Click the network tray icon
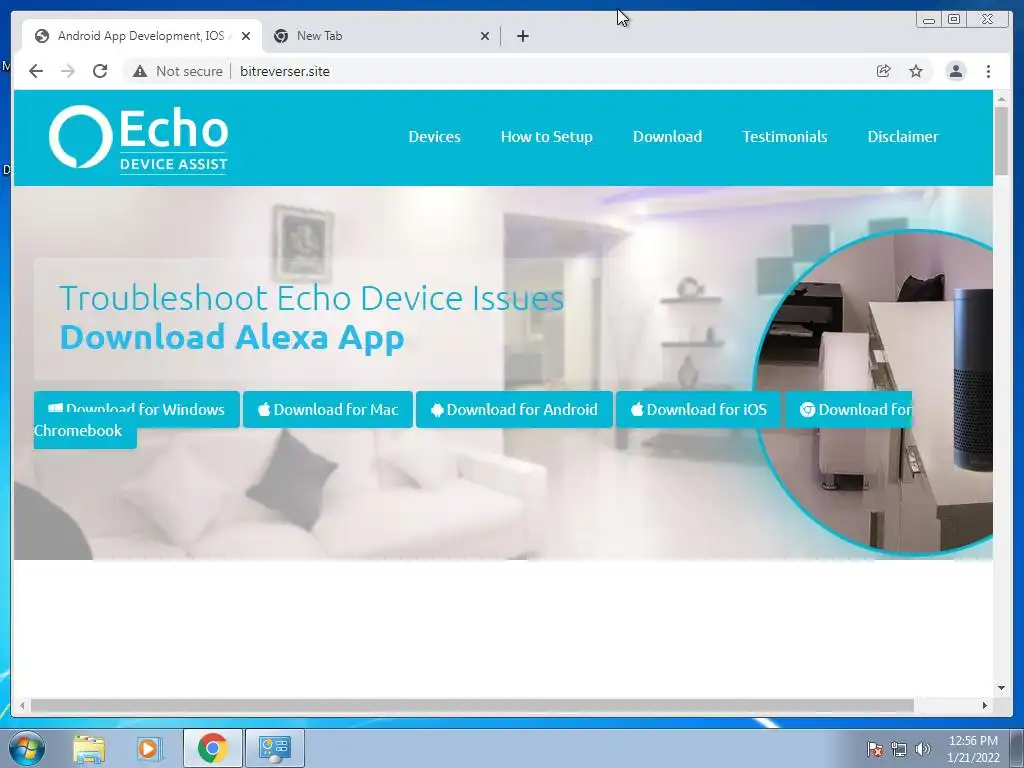 [x=899, y=749]
